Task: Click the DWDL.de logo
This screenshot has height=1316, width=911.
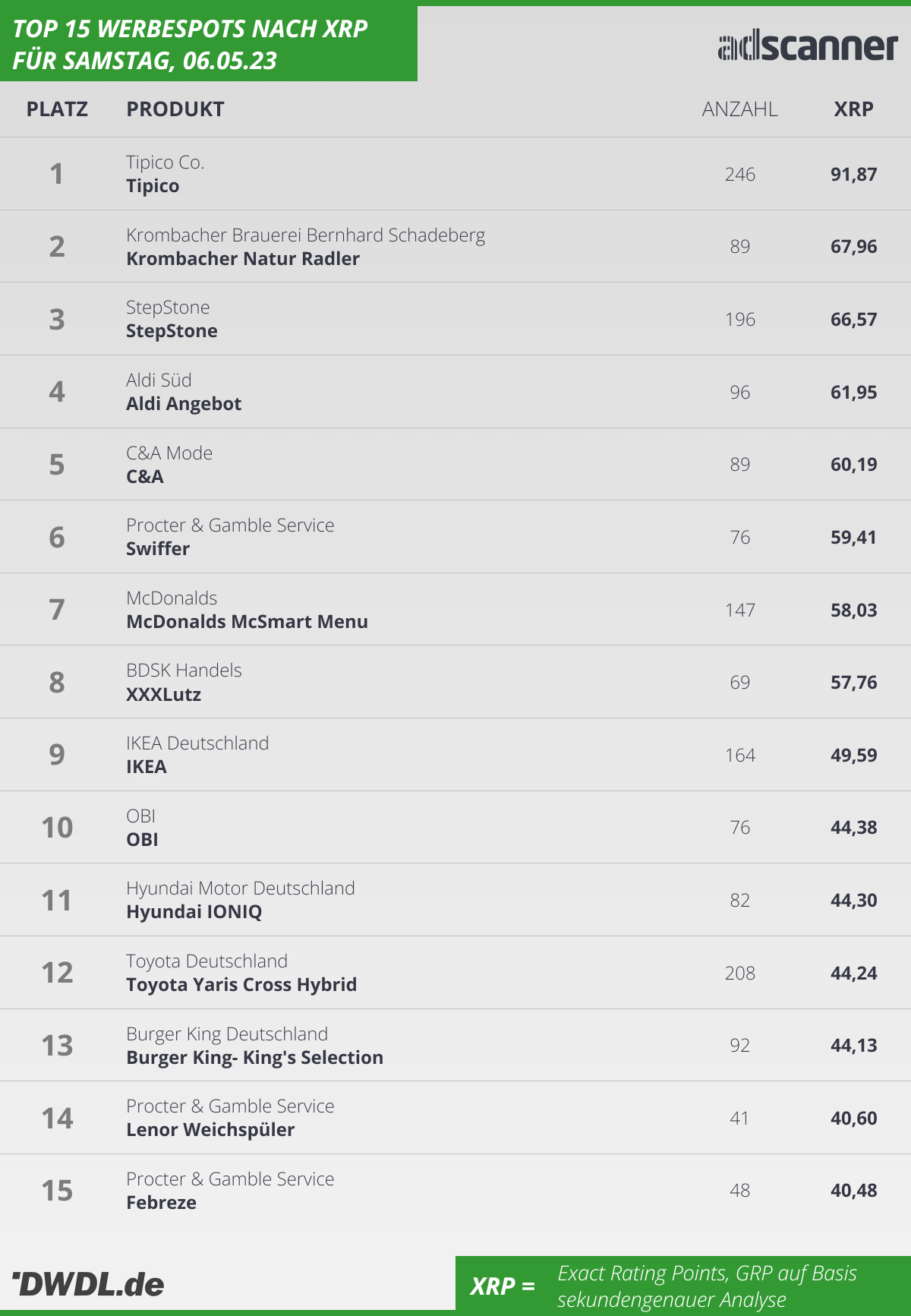Action: pyautogui.click(x=88, y=1284)
